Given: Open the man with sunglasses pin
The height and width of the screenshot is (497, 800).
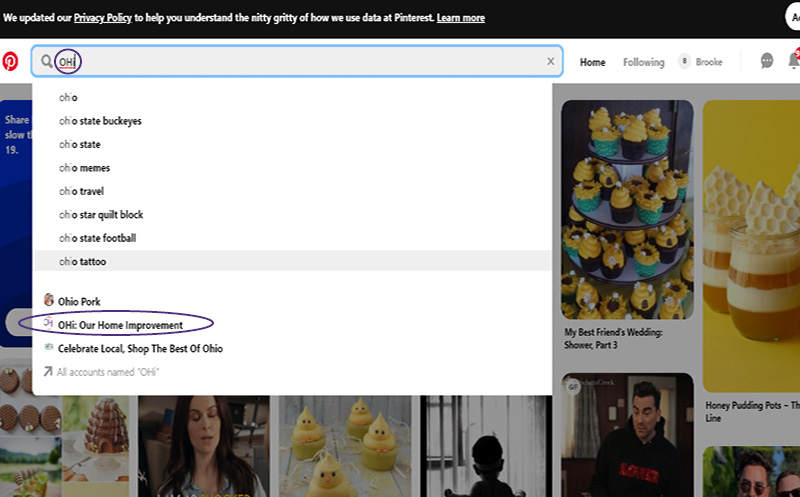Looking at the screenshot, I should [x=751, y=471].
